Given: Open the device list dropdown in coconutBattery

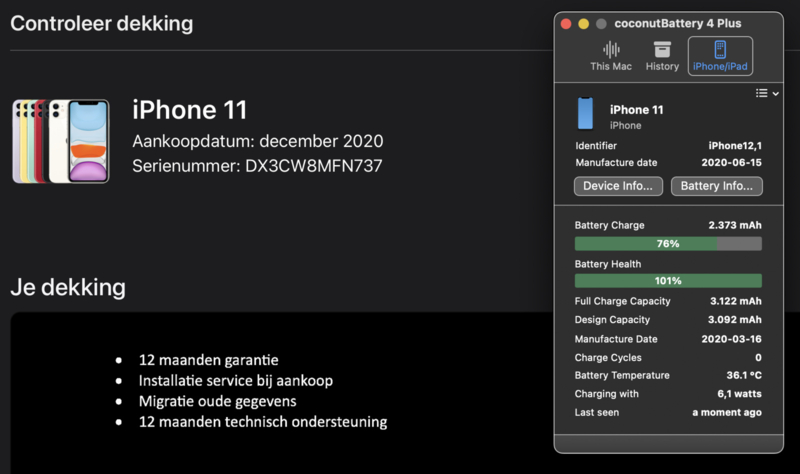Looking at the screenshot, I should pyautogui.click(x=767, y=93).
